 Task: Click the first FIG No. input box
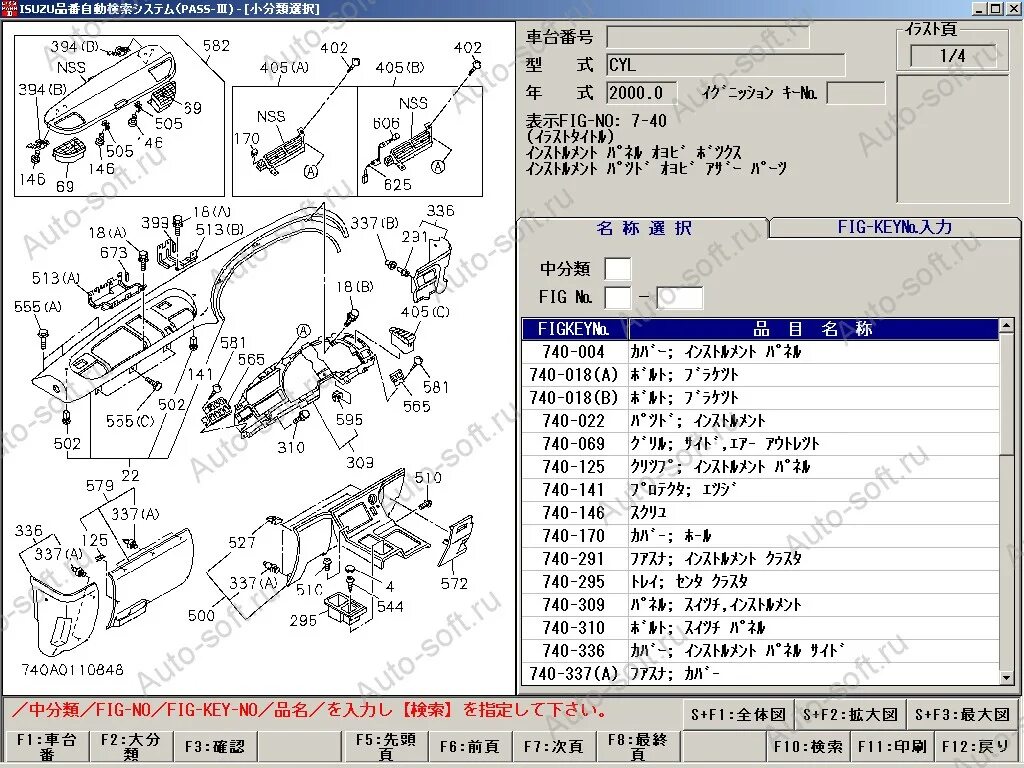tap(618, 297)
